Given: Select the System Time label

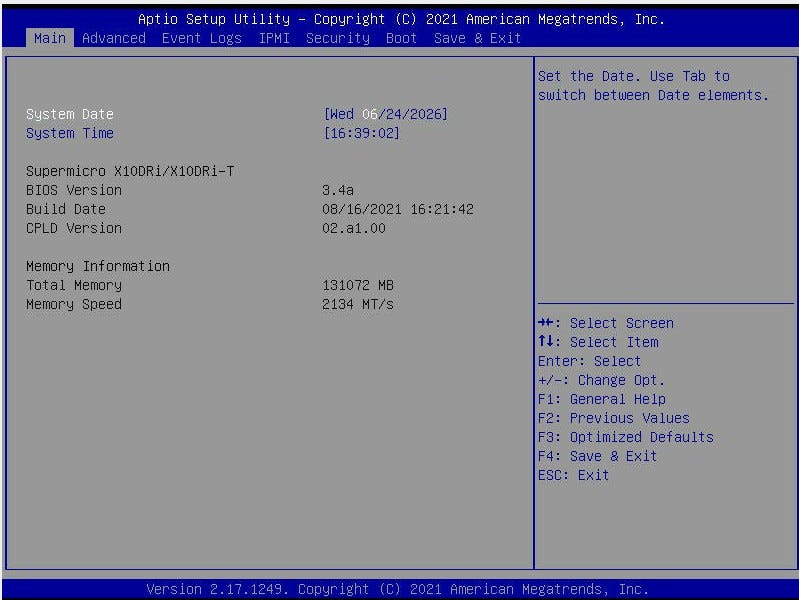Looking at the screenshot, I should coord(70,133).
